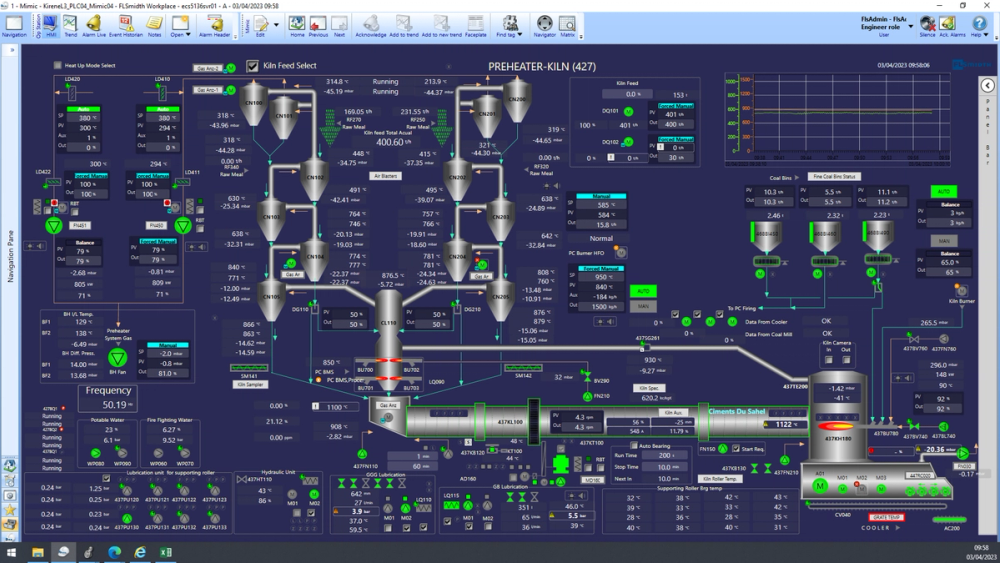Collapse the right side panel bar arrow
The width and height of the screenshot is (1000, 563).
pyautogui.click(x=987, y=85)
